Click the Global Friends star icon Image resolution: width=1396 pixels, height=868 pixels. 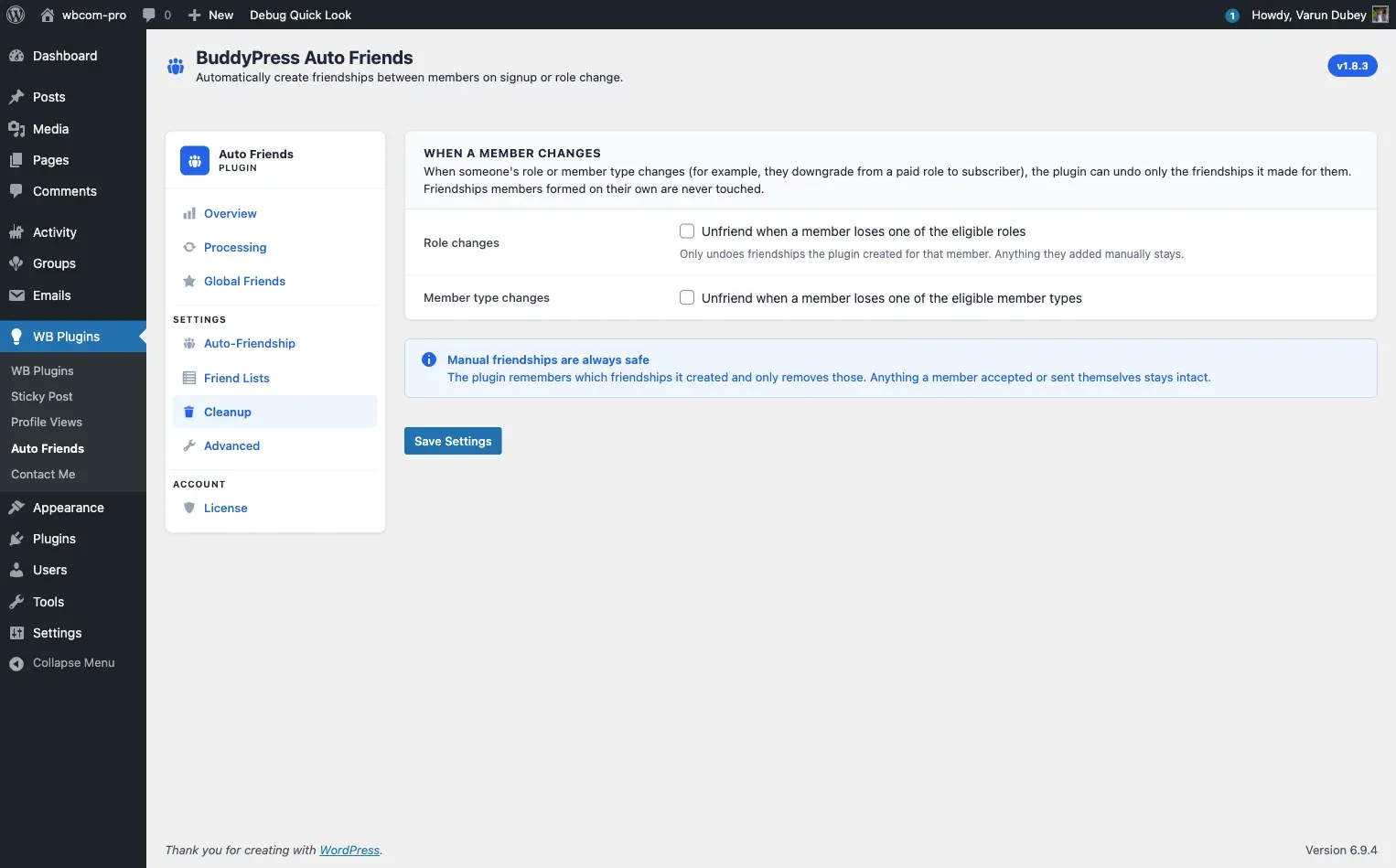(x=189, y=281)
